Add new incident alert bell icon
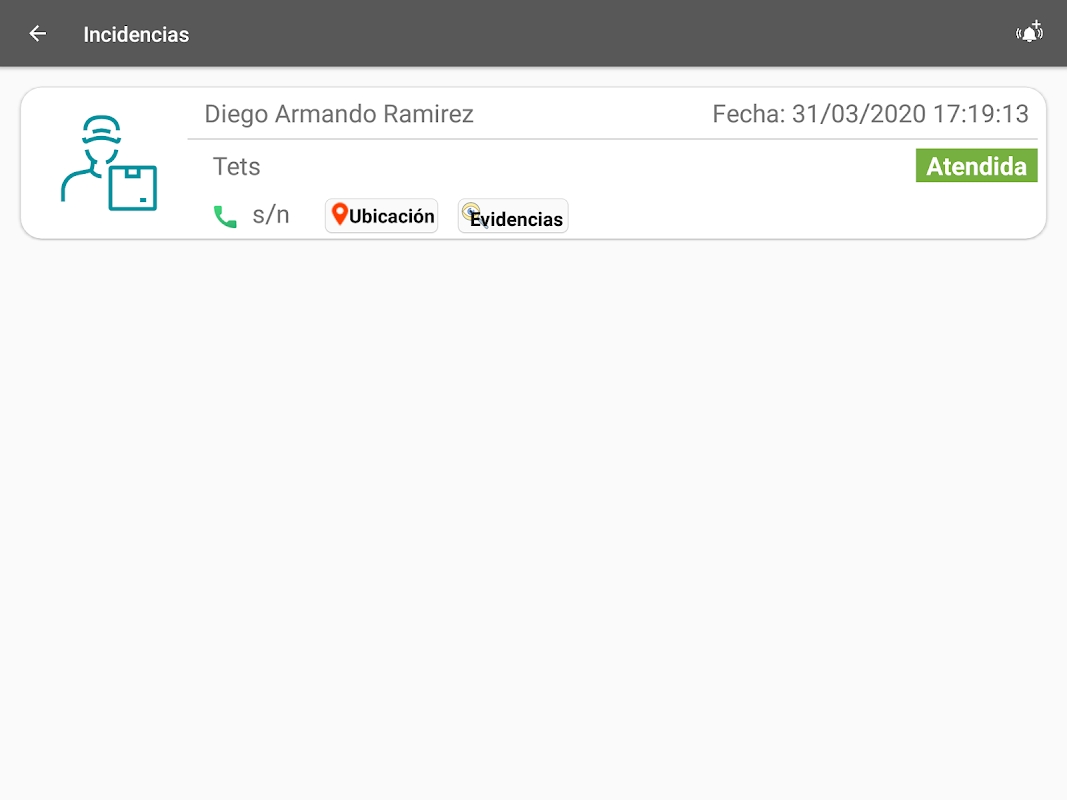Viewport: 1067px width, 800px height. coord(1029,32)
